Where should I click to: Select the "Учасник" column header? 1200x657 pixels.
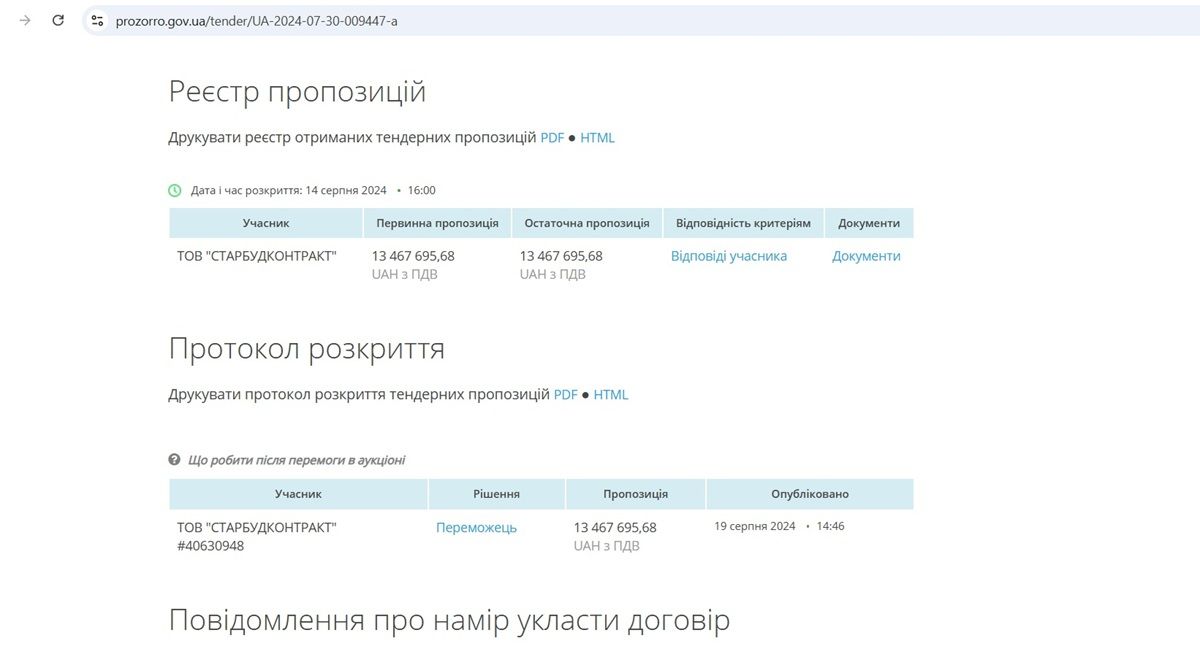pyautogui.click(x=266, y=222)
